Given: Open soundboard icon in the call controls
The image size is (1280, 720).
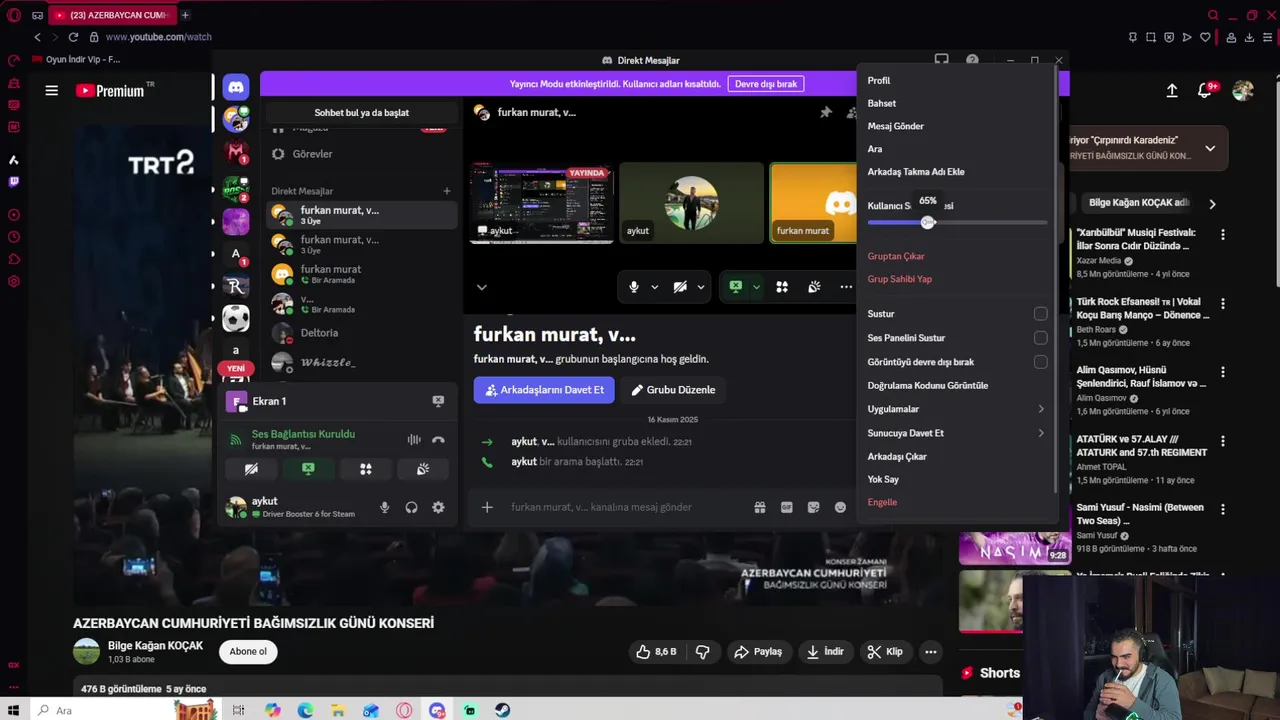Looking at the screenshot, I should (814, 287).
